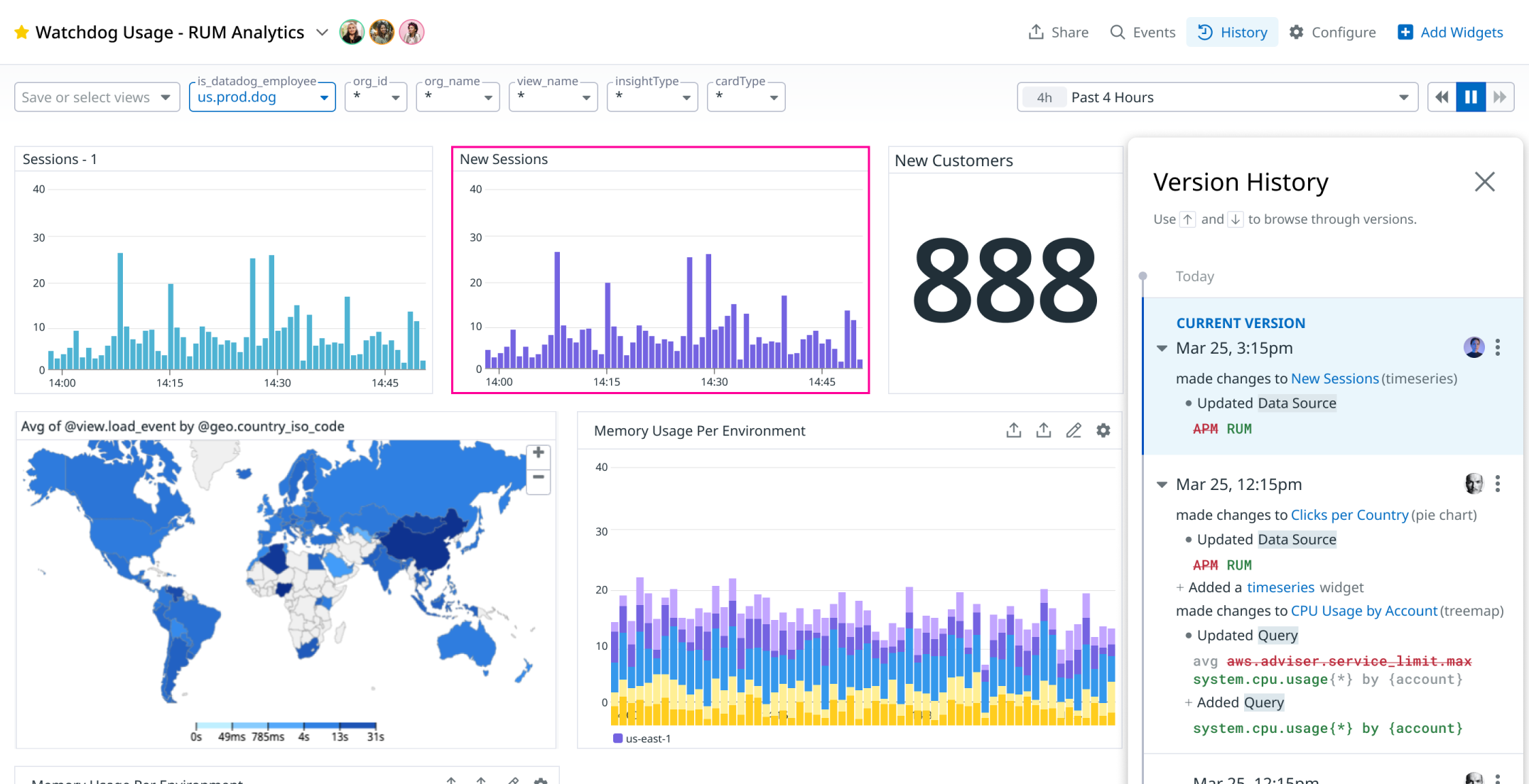Click first export icon on Memory Usage widget
Screen dimensions: 1529x784
pos(1014,430)
